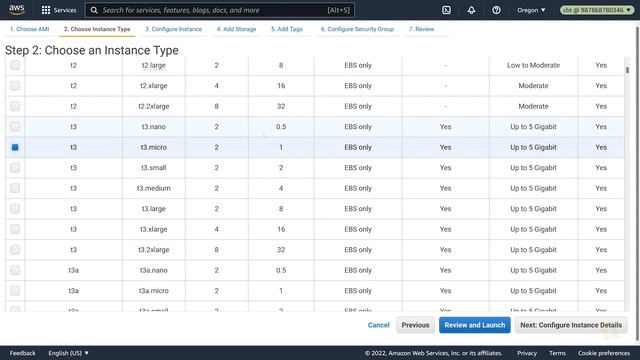Click the t3.micro type name cell
Image resolution: width=640 pixels, height=360 pixels.
153,147
